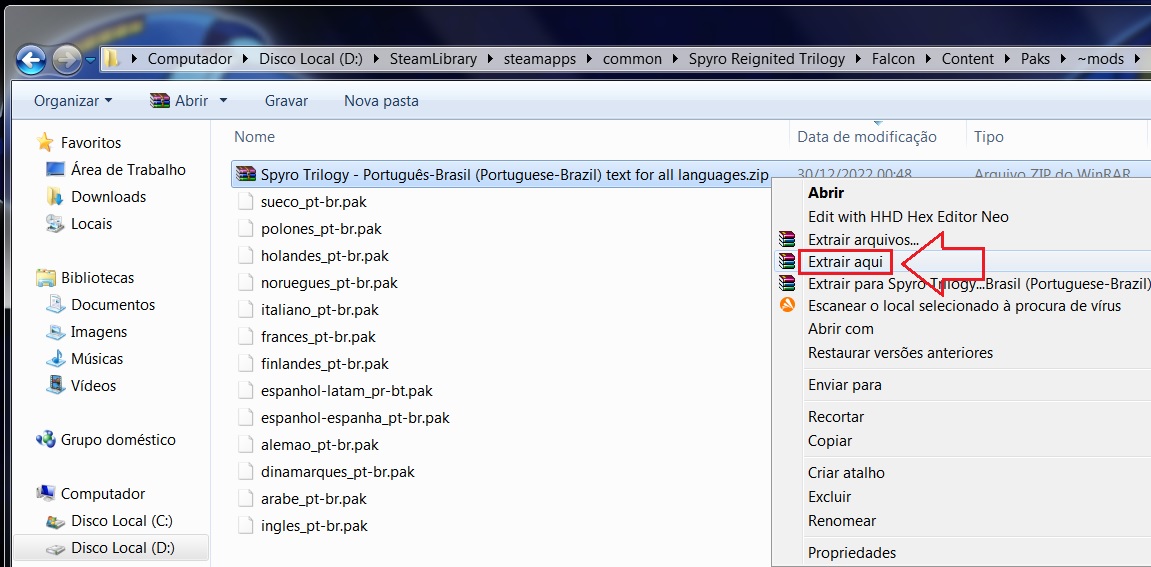This screenshot has height=567, width=1151.
Task: Open Documentos library in sidebar
Action: [112, 304]
